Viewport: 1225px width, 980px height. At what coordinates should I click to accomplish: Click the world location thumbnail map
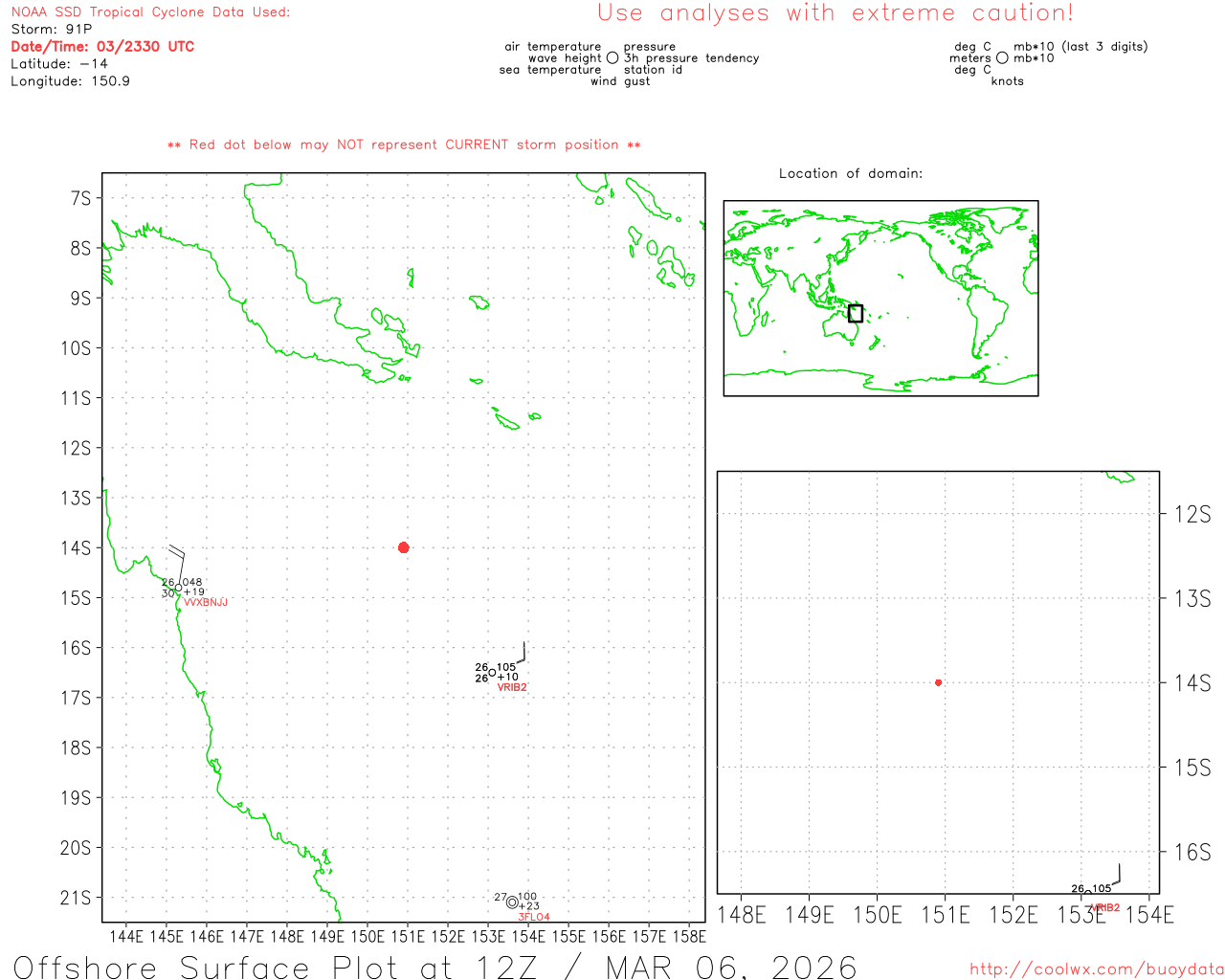point(880,298)
